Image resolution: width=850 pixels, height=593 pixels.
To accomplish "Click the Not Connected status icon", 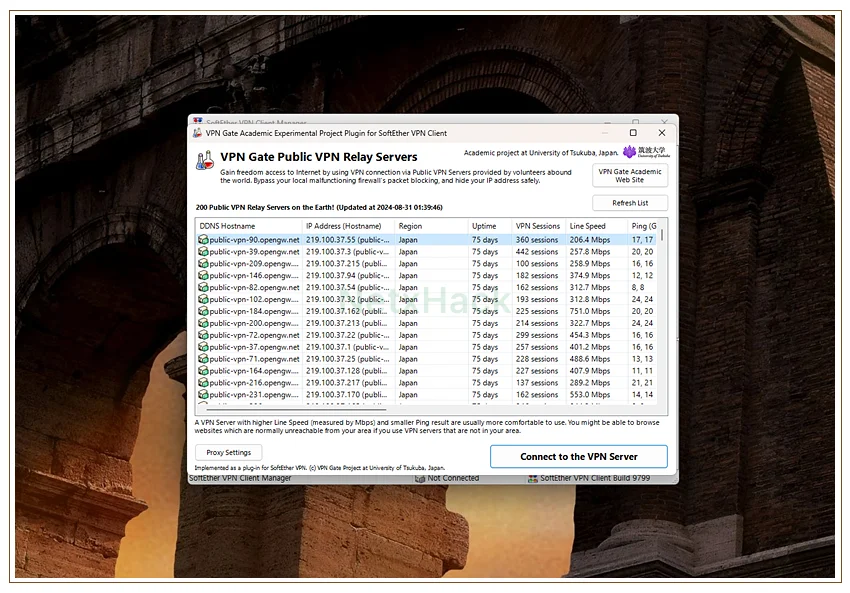I will [x=420, y=478].
